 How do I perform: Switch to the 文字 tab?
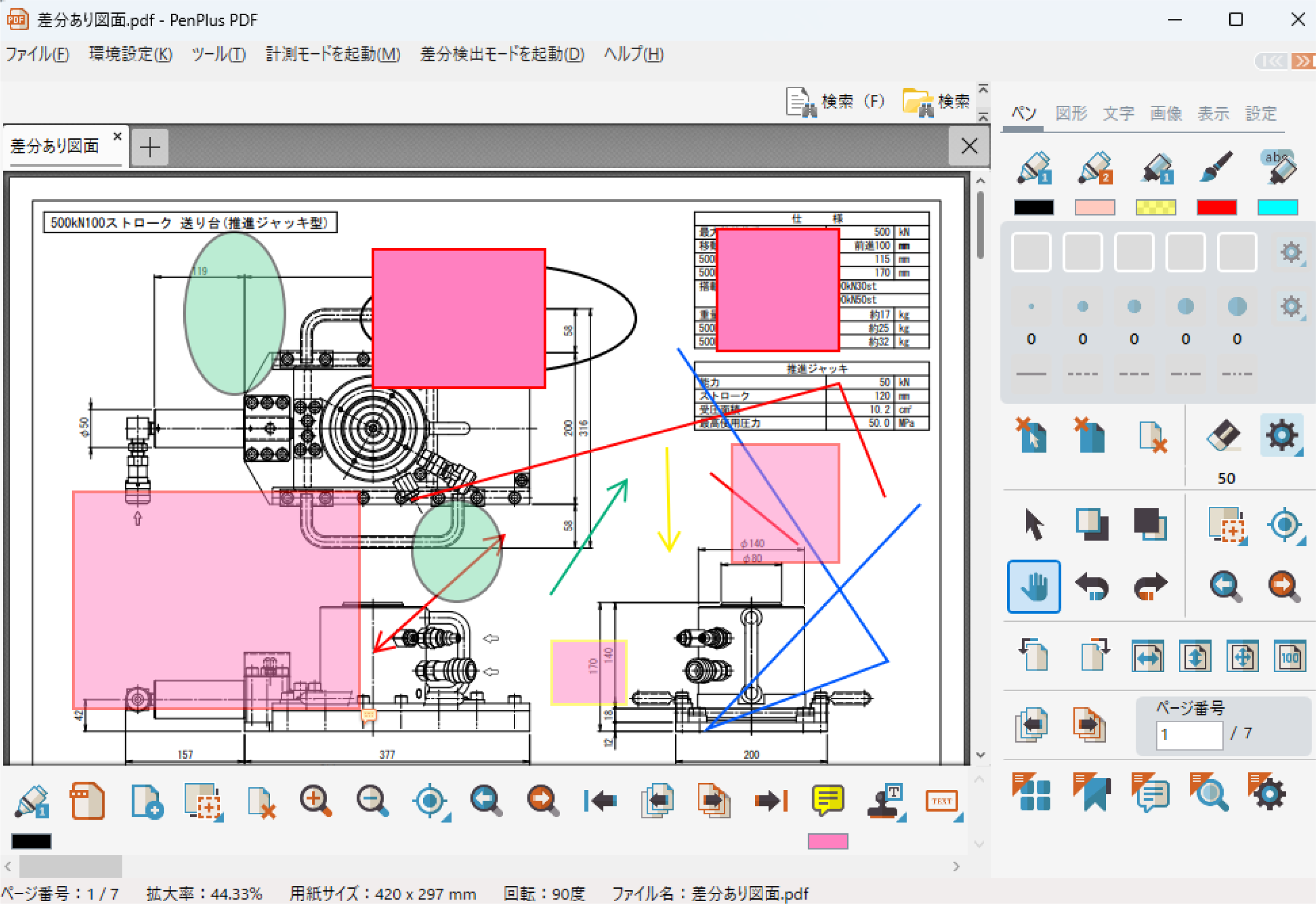pyautogui.click(x=1118, y=113)
